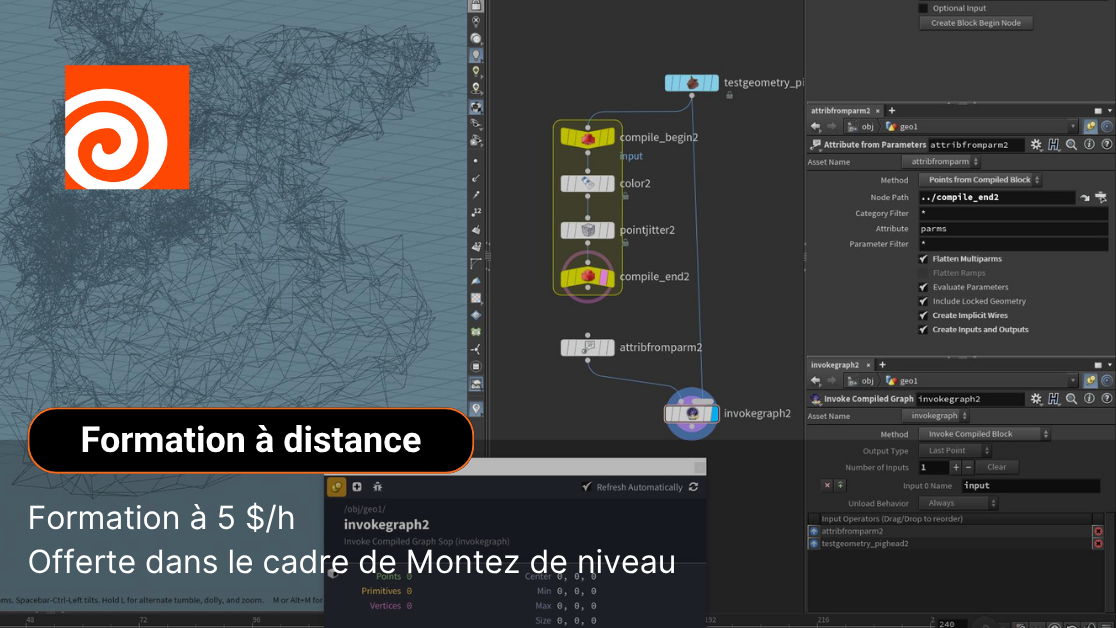This screenshot has width=1116, height=628.
Task: Open the attribfromparm Asset Name dropdown
Action: (941, 162)
